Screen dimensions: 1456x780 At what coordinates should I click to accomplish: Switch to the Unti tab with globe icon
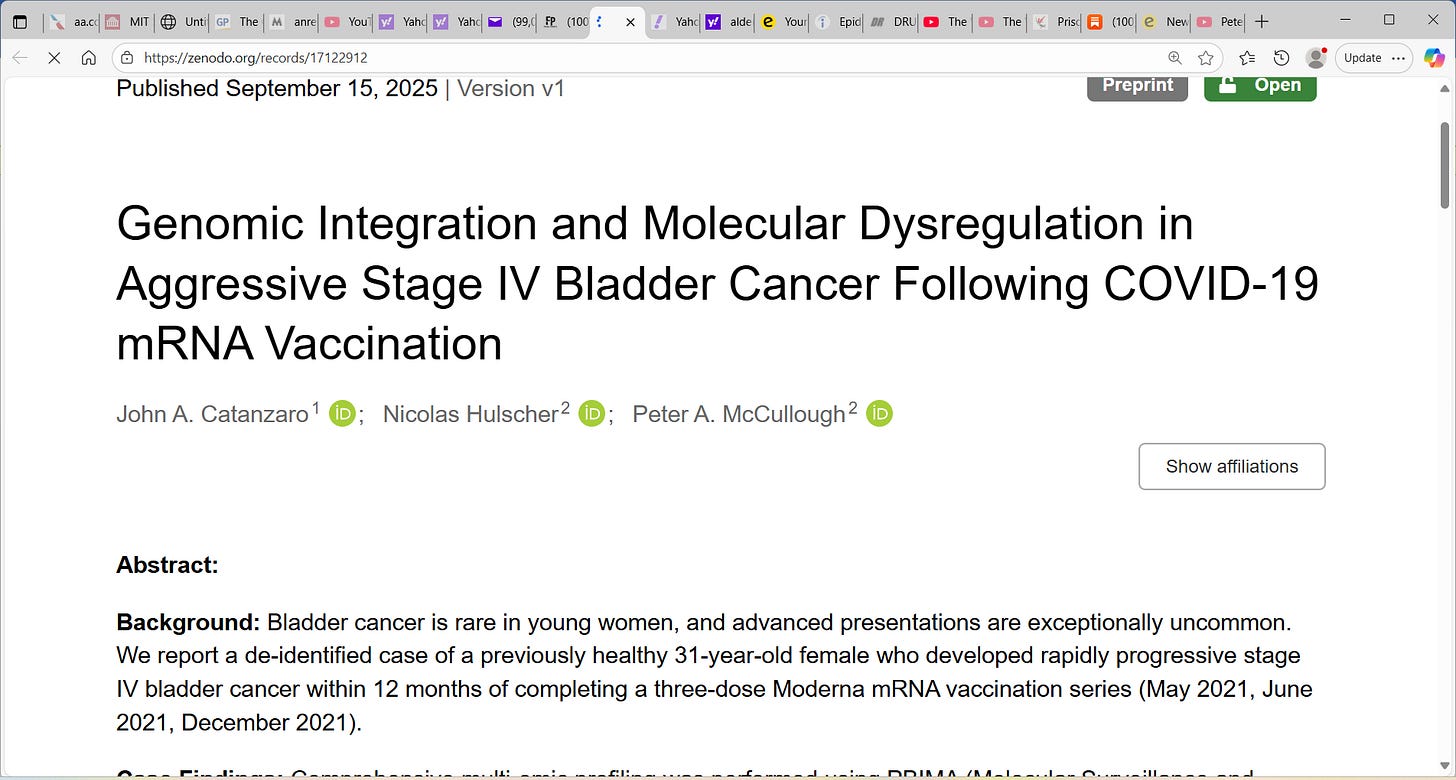[182, 21]
